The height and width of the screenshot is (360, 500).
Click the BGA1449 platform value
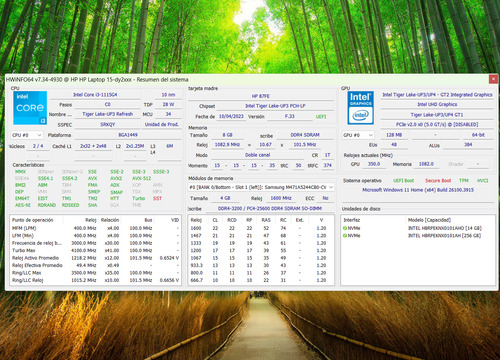point(128,135)
